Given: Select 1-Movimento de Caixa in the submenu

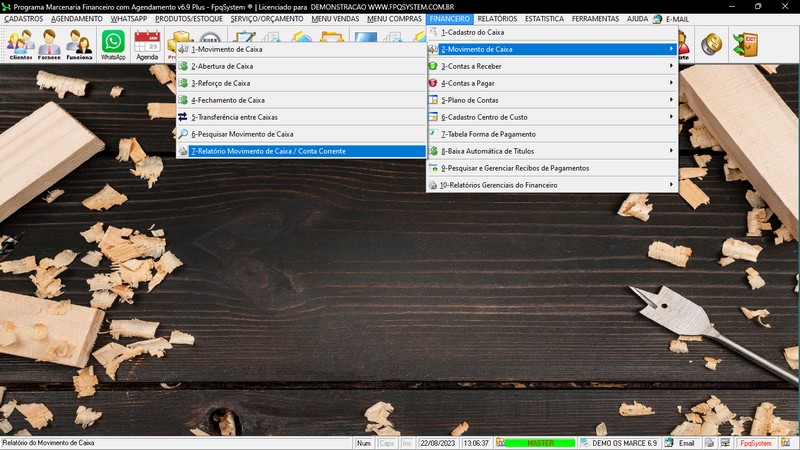Looking at the screenshot, I should tap(302, 49).
